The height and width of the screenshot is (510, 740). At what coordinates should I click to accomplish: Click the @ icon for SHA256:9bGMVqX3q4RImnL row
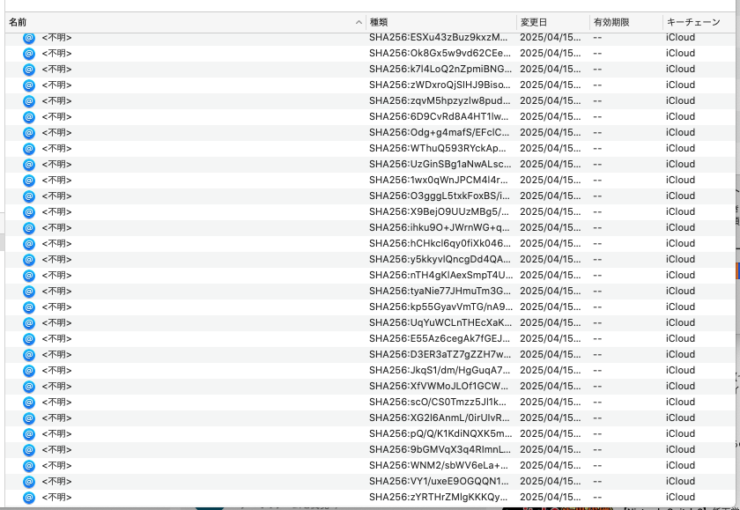click(x=29, y=450)
